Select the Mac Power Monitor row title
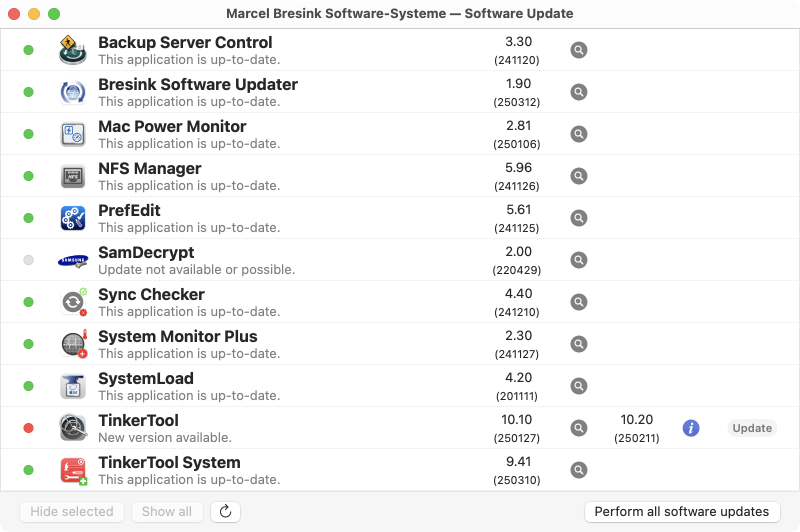800x532 pixels. (x=172, y=126)
